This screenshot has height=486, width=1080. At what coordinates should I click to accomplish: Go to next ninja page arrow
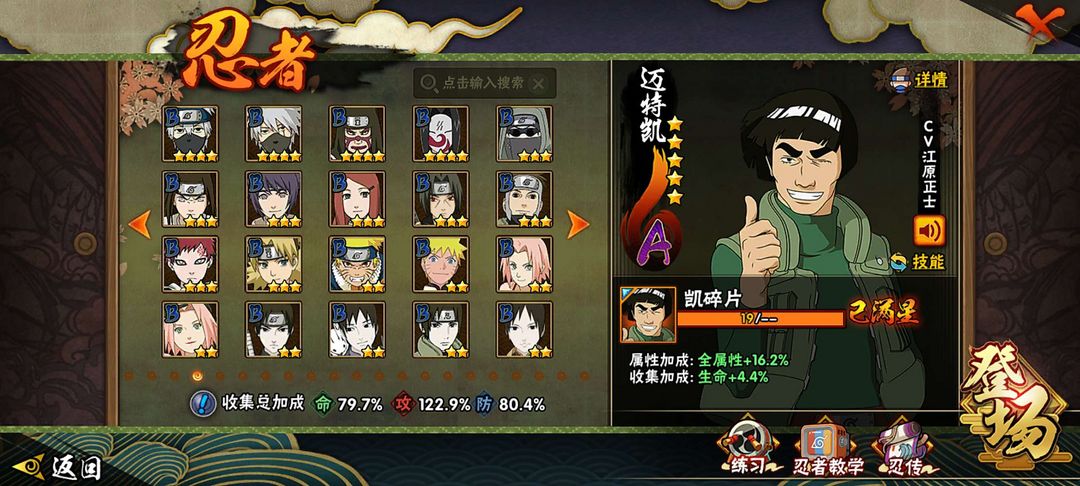click(x=578, y=224)
